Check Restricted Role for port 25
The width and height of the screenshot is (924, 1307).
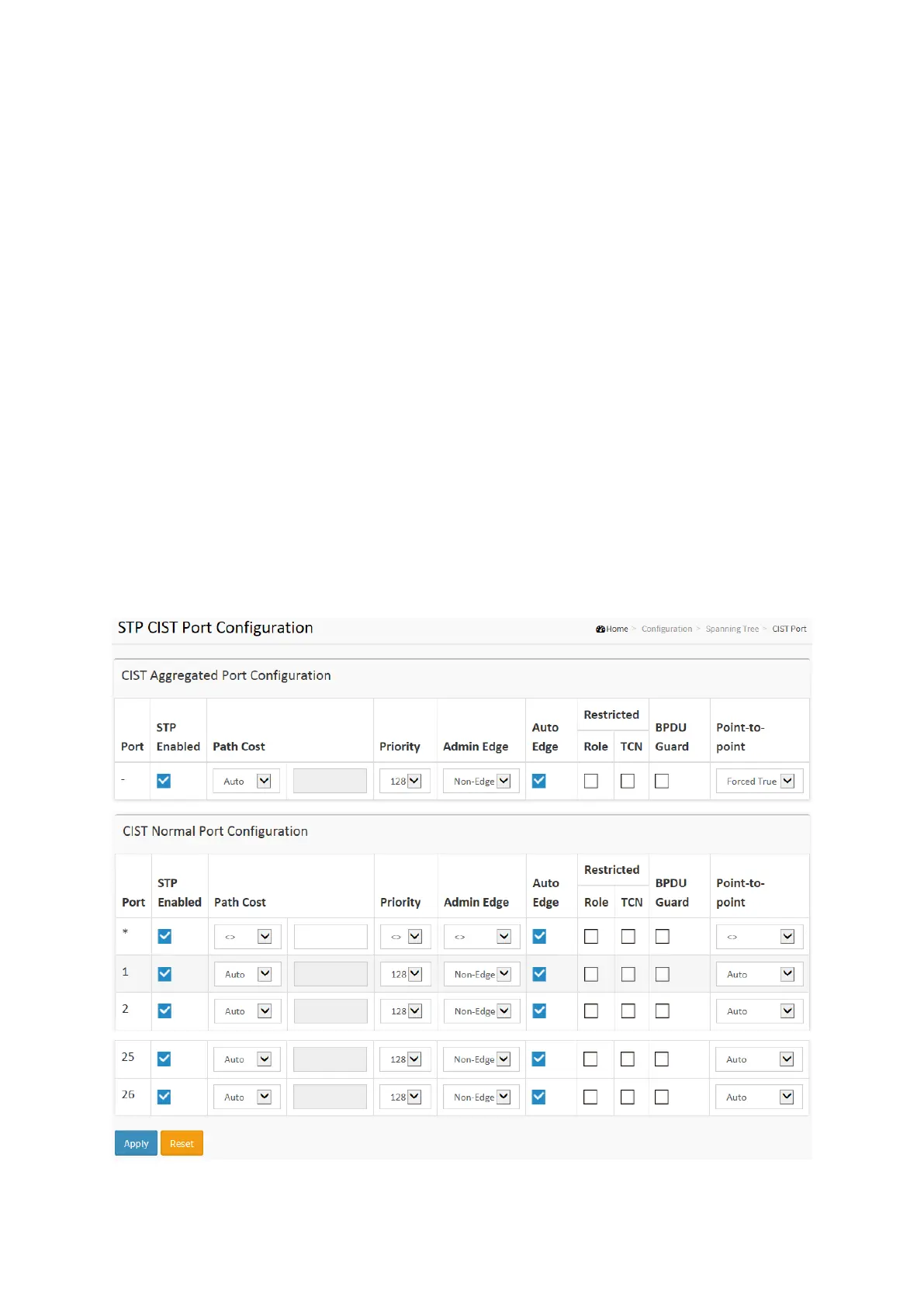[590, 1059]
